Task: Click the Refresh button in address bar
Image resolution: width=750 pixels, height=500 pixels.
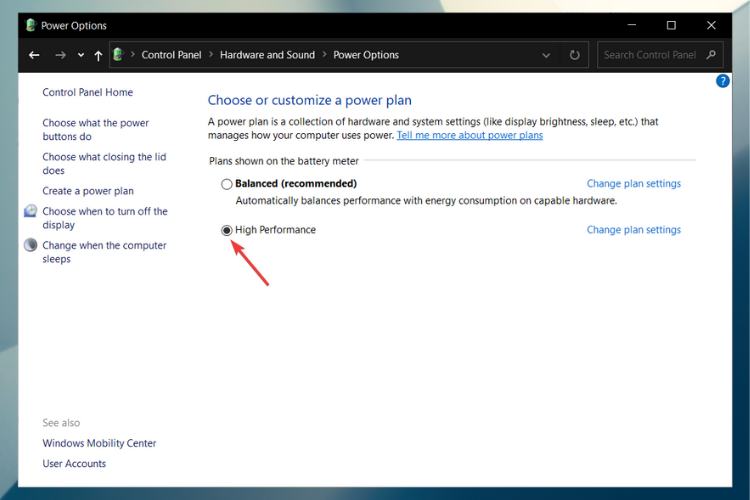Action: pos(574,55)
